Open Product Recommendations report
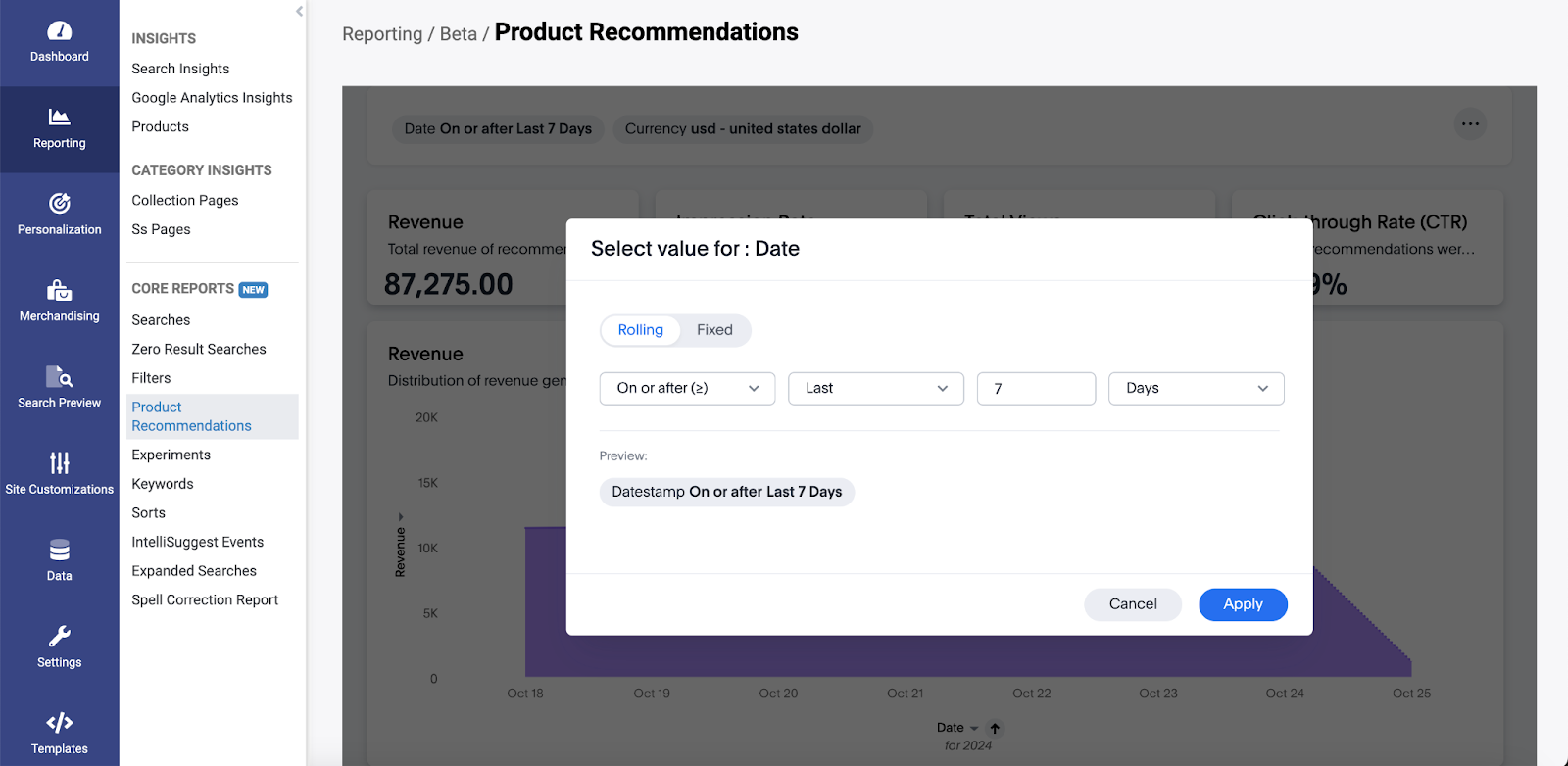The height and width of the screenshot is (766, 1568). [213, 416]
